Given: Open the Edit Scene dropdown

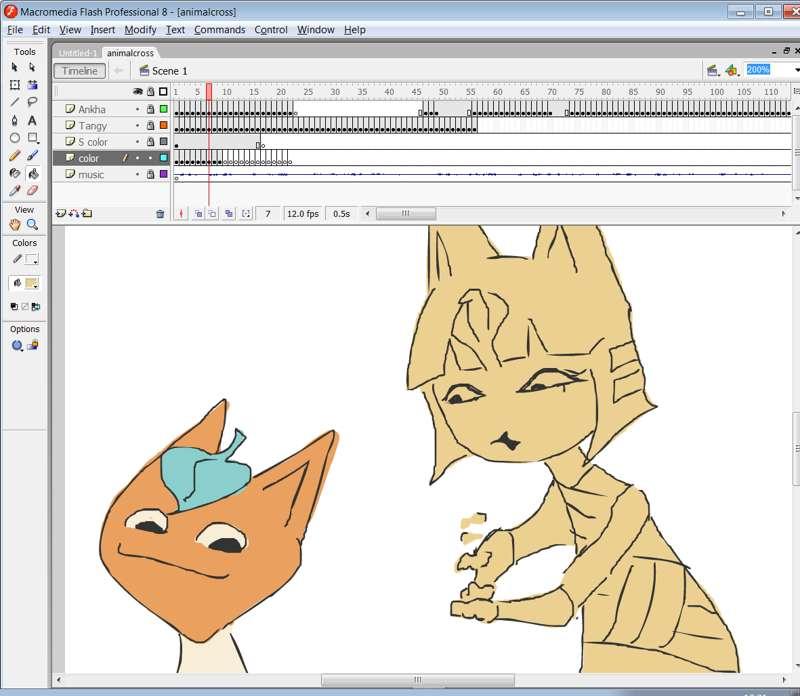Looking at the screenshot, I should point(713,70).
